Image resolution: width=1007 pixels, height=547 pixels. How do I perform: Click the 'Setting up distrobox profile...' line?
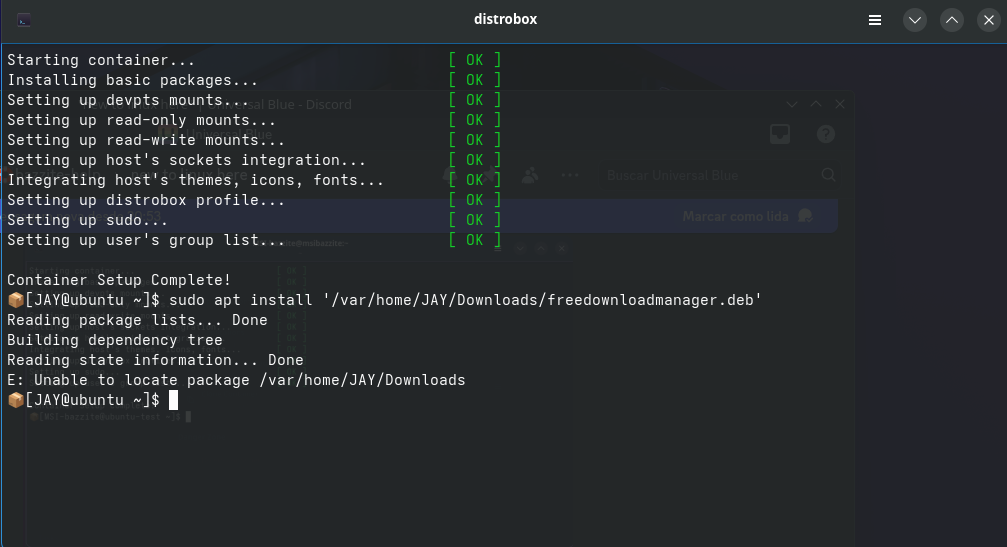click(146, 200)
